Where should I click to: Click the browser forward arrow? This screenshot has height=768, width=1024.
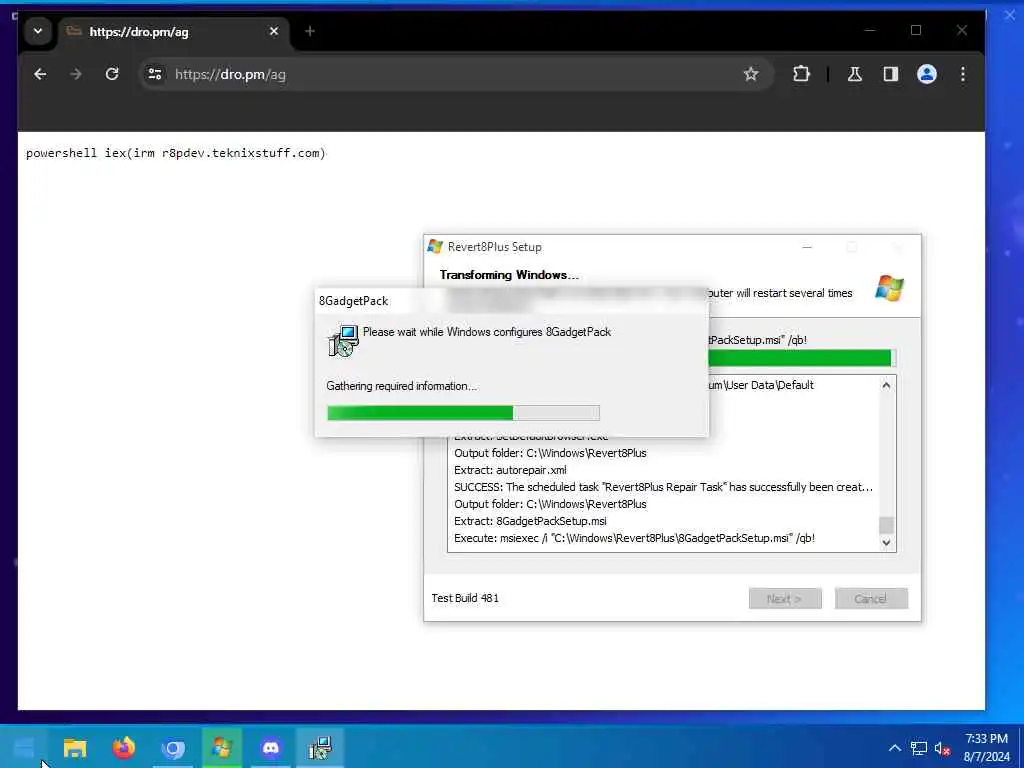pos(76,74)
